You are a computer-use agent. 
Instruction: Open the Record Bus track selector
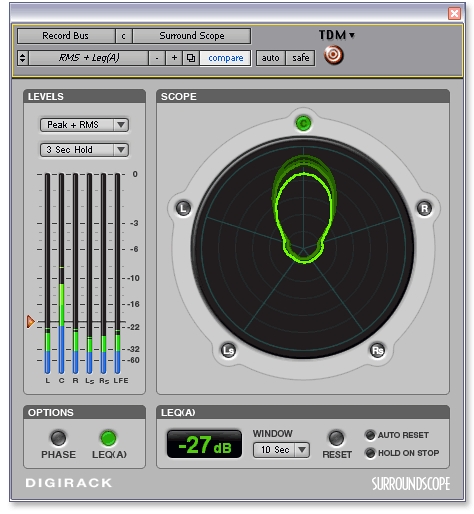(x=66, y=36)
